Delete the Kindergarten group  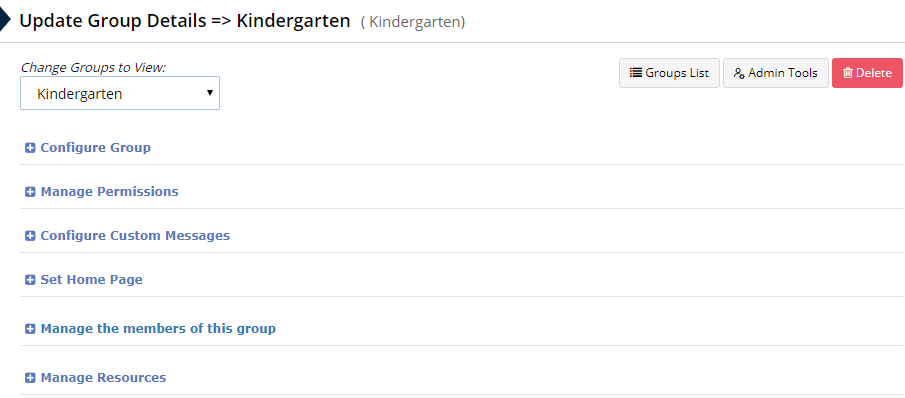point(867,73)
